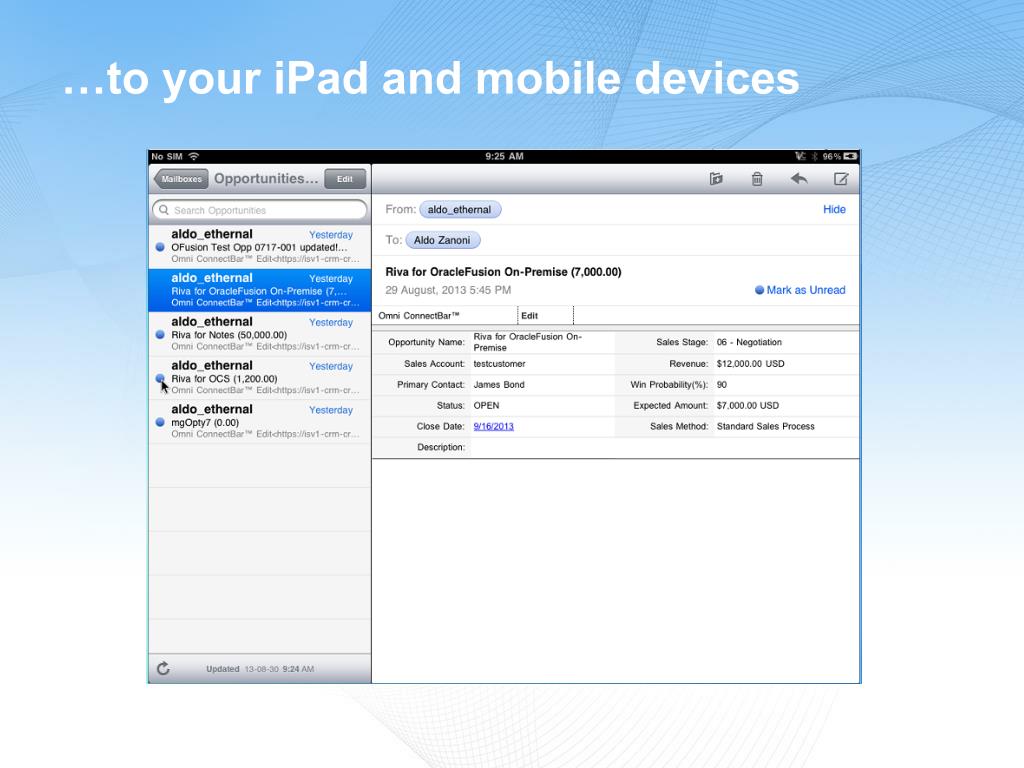Tap the move-to-folder icon in mail toolbar

click(716, 178)
